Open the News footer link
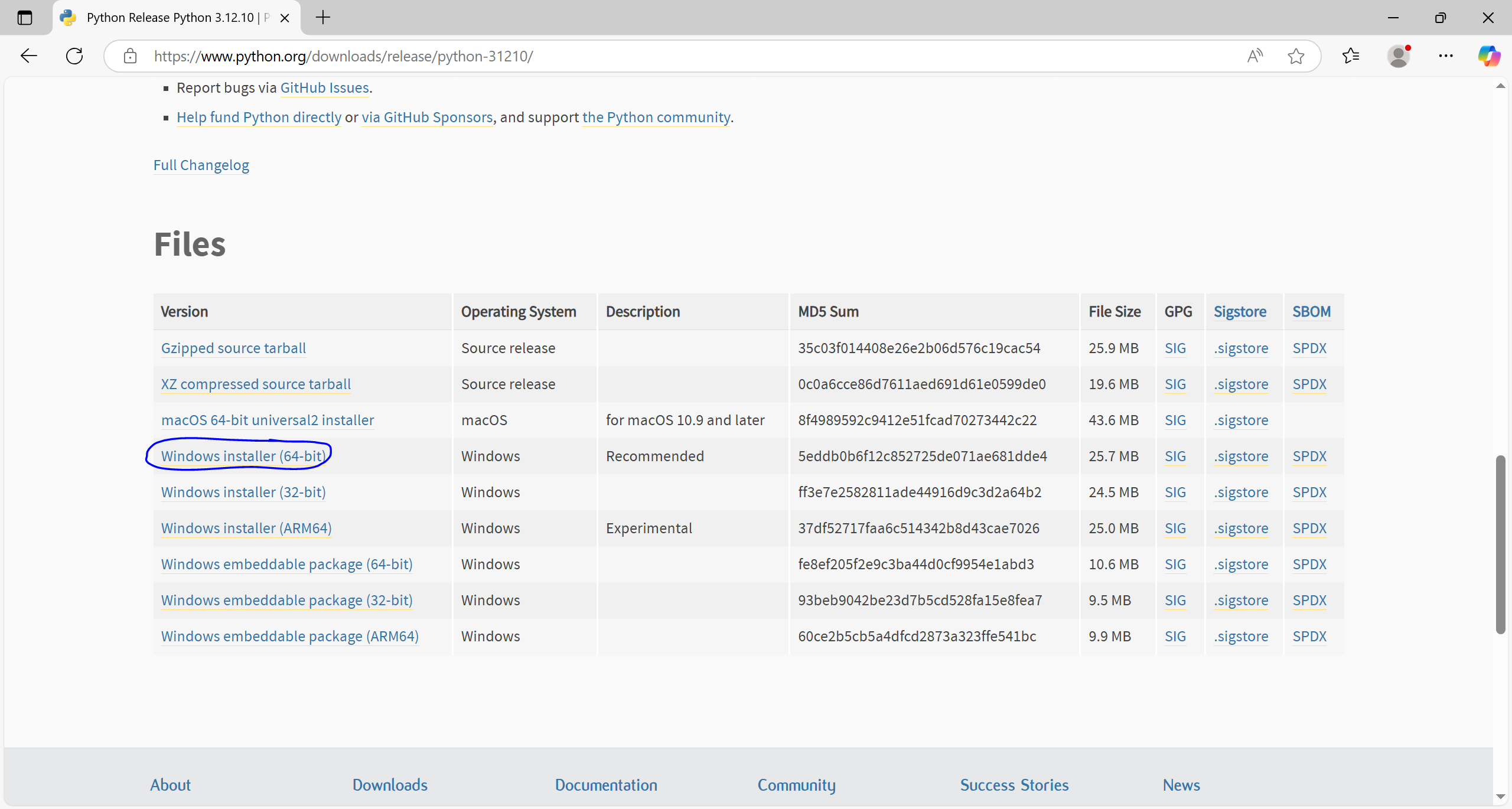The height and width of the screenshot is (809, 1512). (1181, 785)
